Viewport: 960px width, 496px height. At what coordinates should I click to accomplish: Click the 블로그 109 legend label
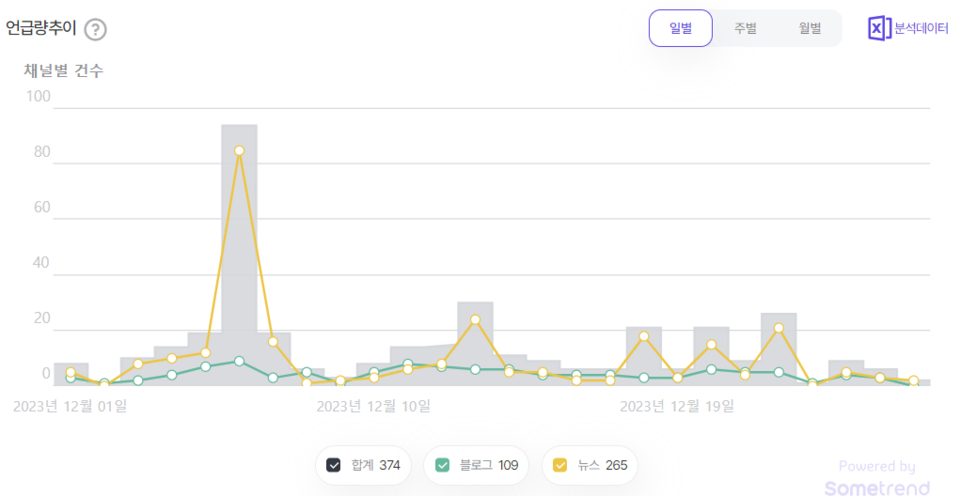[488, 465]
